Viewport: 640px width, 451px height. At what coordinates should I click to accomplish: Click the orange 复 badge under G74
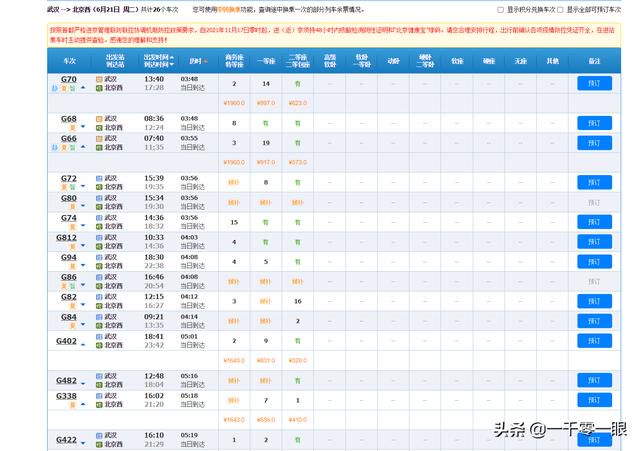pos(73,227)
